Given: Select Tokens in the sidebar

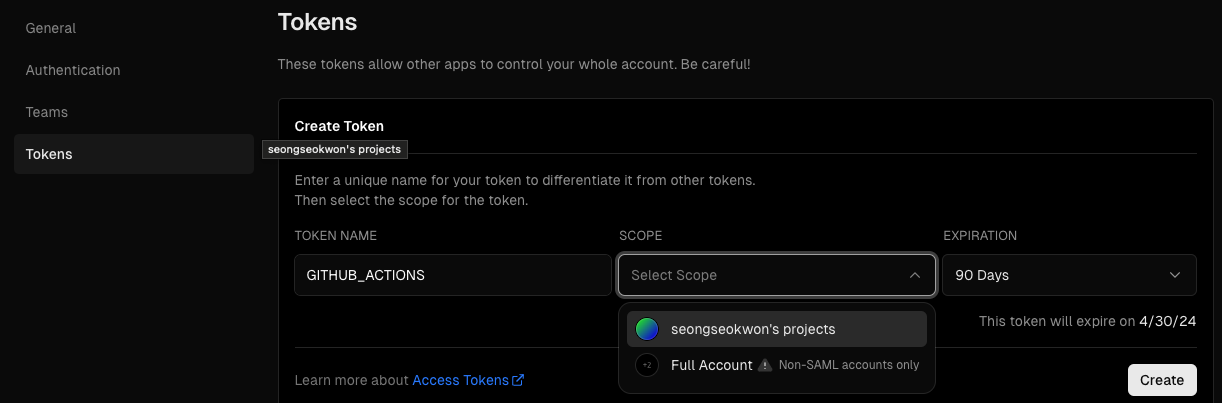Looking at the screenshot, I should (x=49, y=154).
